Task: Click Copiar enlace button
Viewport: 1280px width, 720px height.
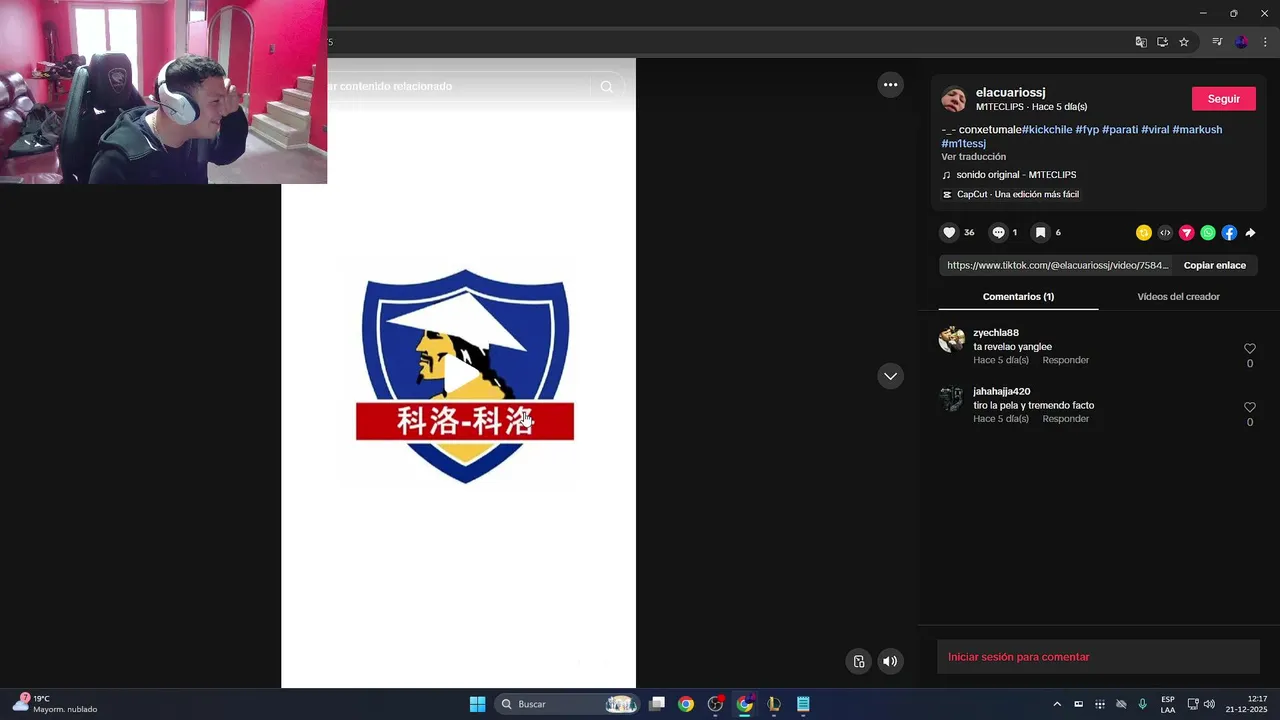Action: (x=1214, y=265)
